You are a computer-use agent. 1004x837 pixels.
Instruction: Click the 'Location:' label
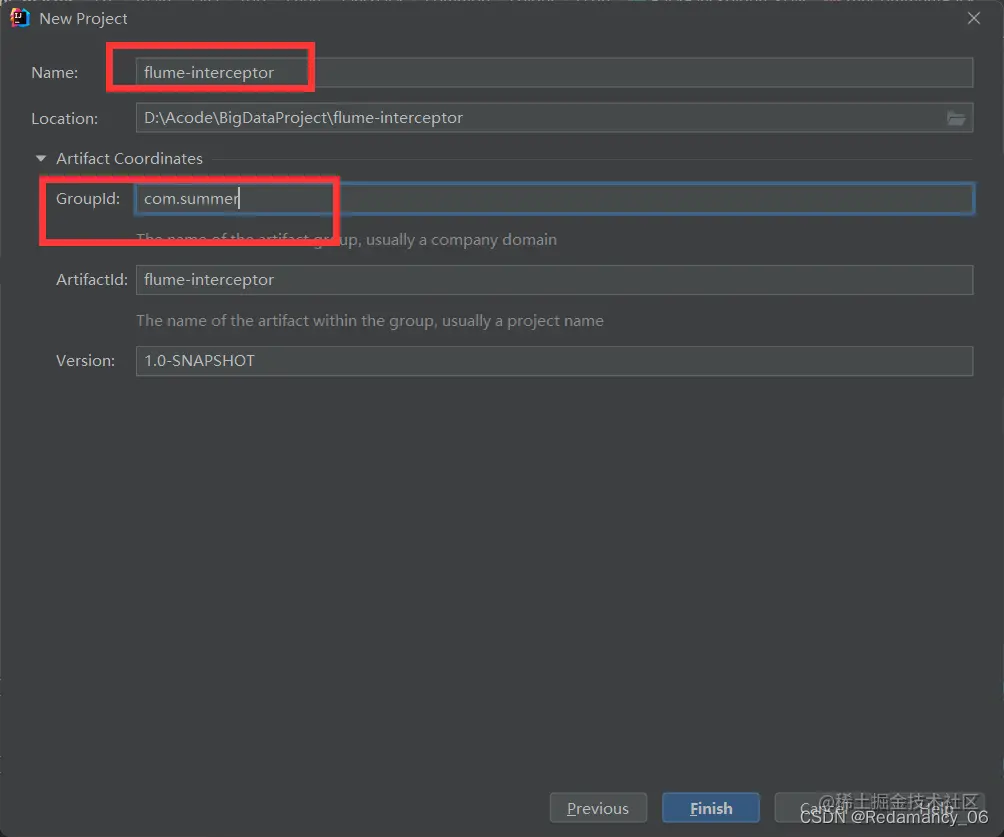coord(65,118)
